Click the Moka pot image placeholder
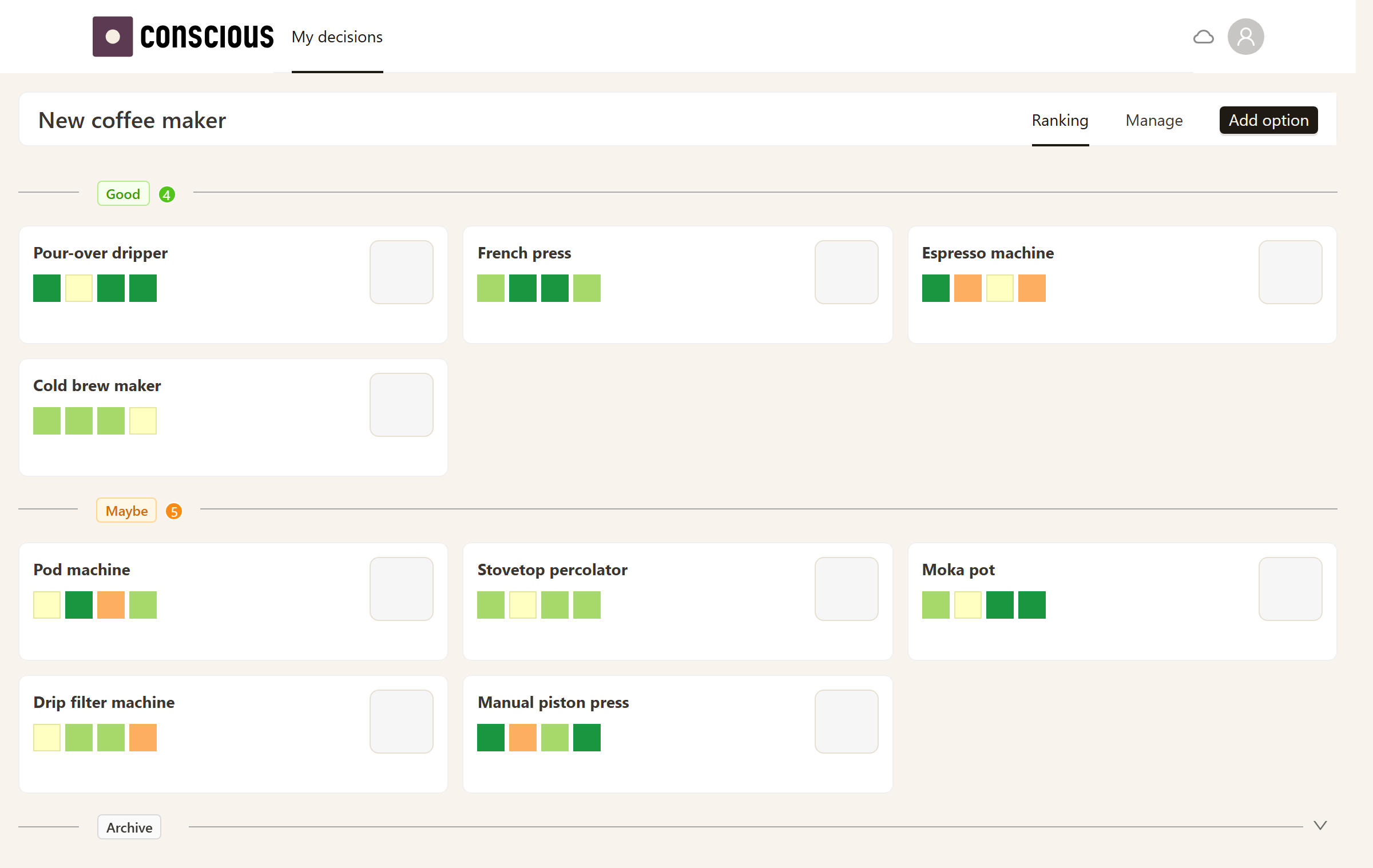 [1291, 589]
